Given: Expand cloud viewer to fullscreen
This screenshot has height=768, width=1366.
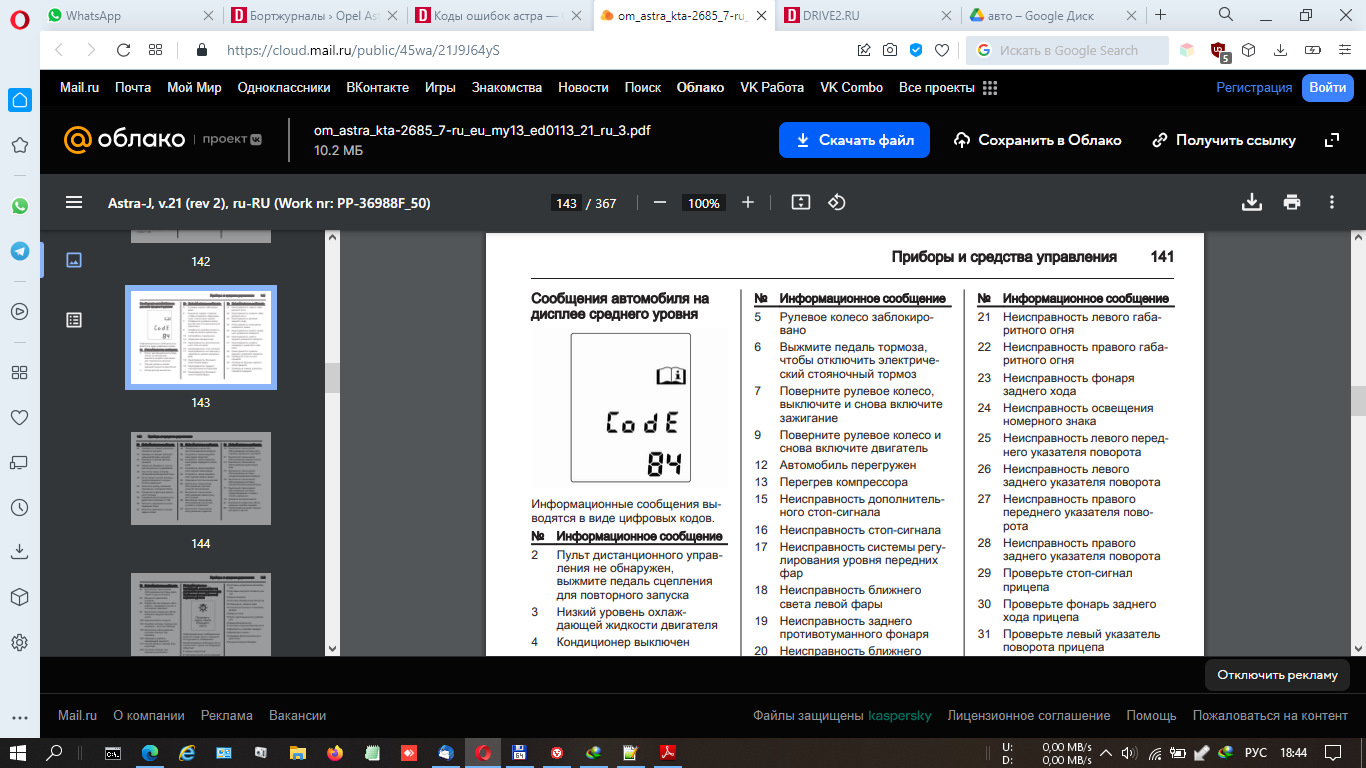Looking at the screenshot, I should pyautogui.click(x=1332, y=140).
